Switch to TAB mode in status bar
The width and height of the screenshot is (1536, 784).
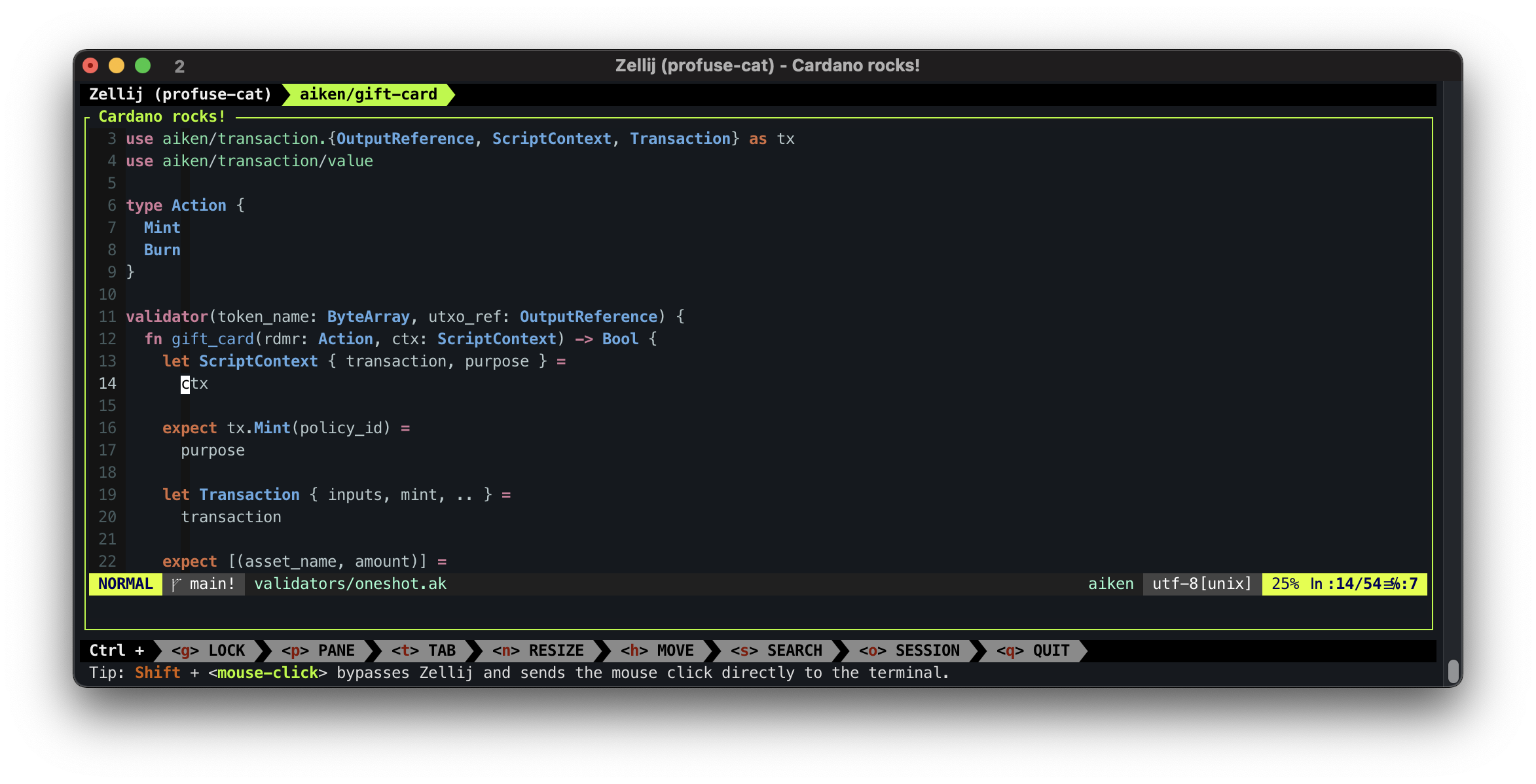point(424,650)
